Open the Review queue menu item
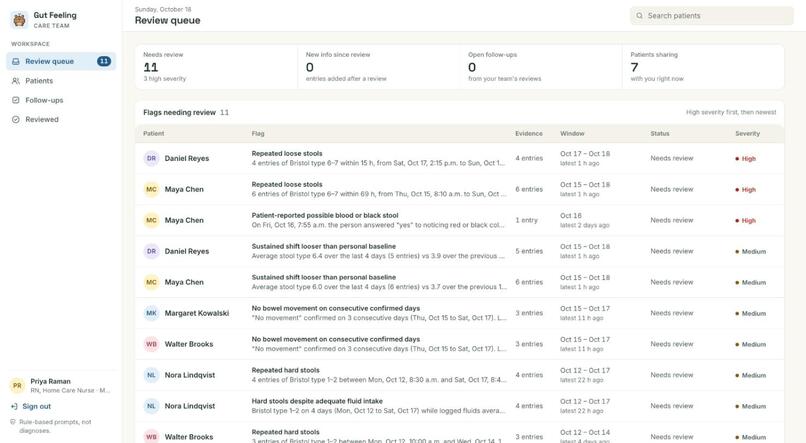The width and height of the screenshot is (806, 443). point(61,61)
